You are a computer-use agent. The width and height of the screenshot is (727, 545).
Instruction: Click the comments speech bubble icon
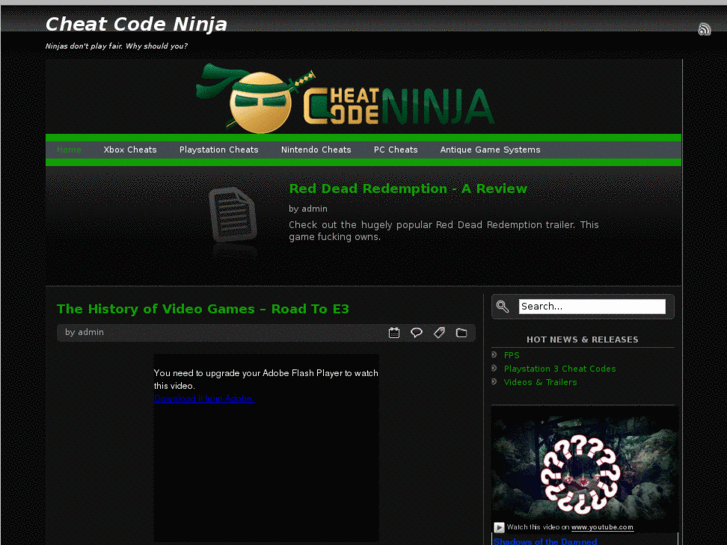pyautogui.click(x=416, y=333)
